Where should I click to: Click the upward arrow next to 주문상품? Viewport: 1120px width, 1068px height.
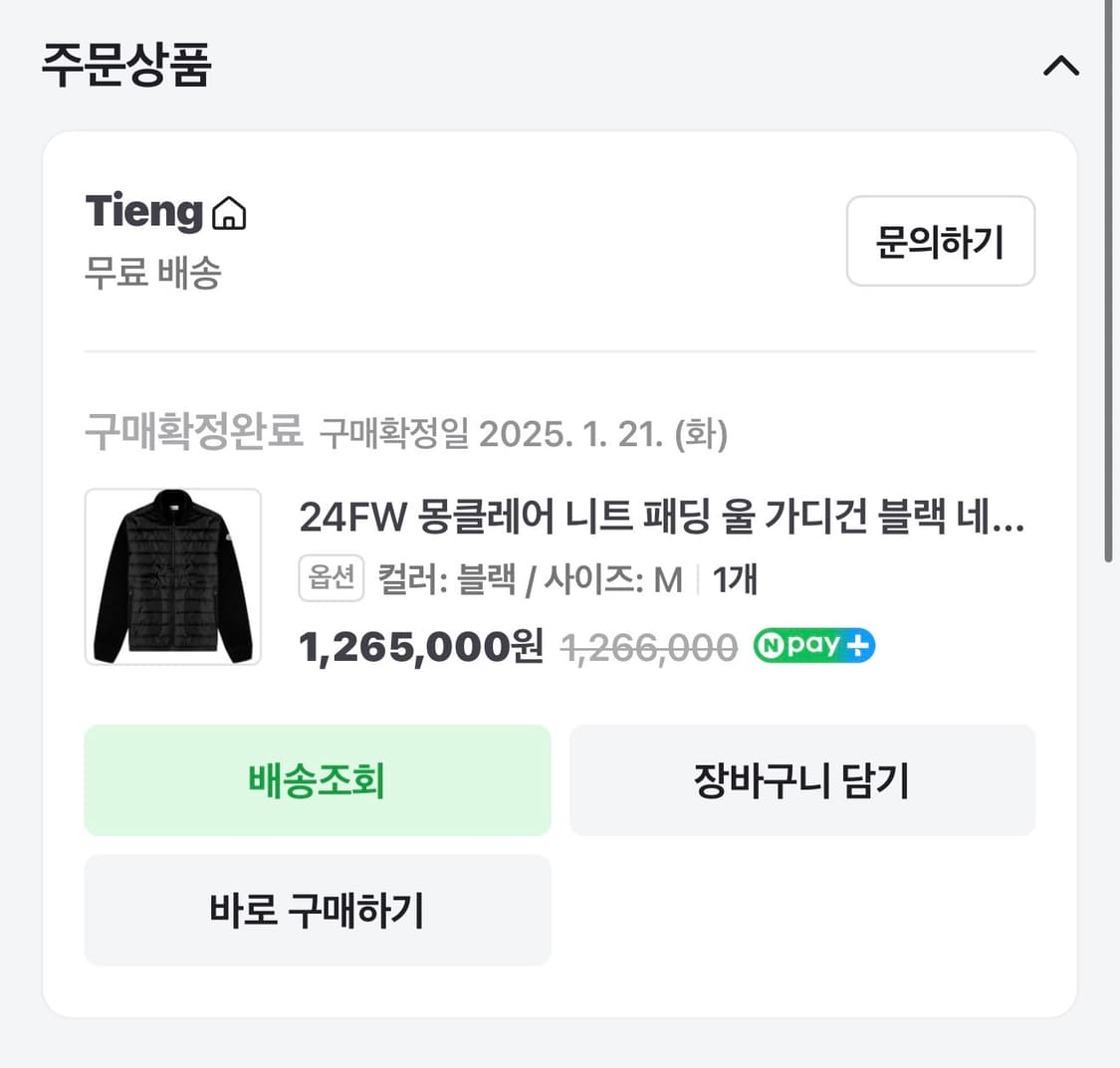coord(1061,66)
